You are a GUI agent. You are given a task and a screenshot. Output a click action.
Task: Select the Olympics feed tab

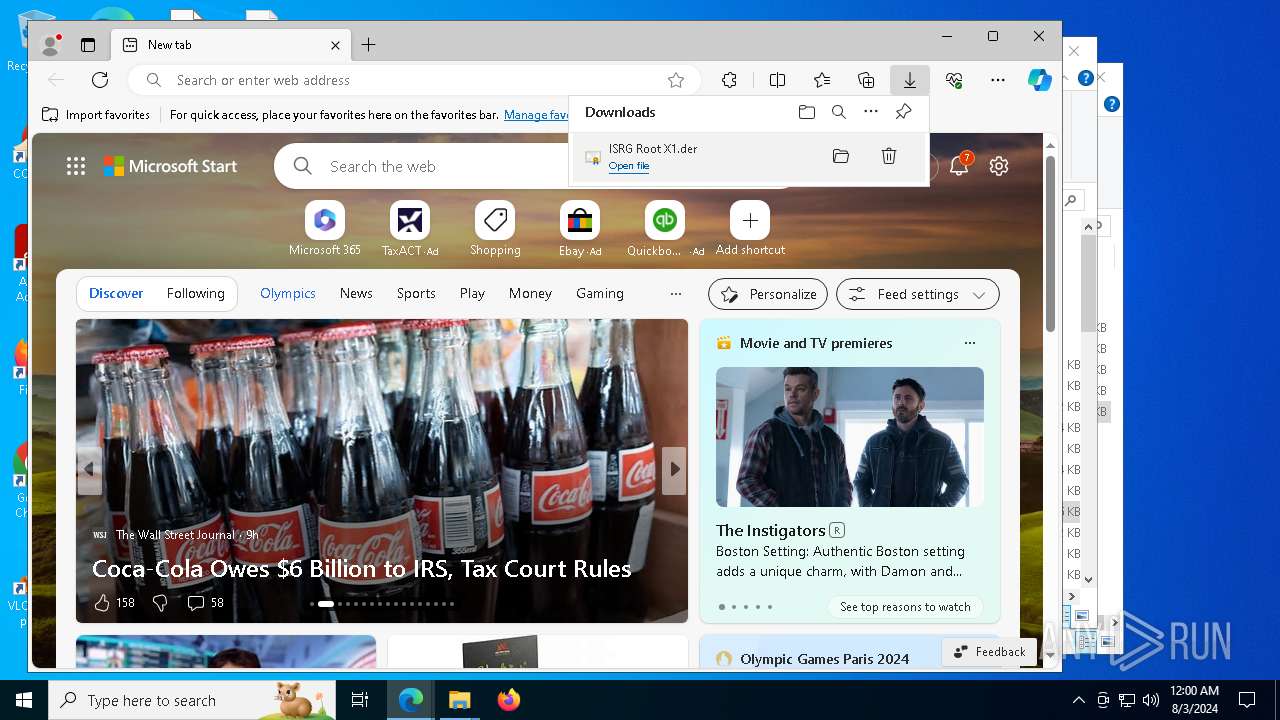coord(288,293)
